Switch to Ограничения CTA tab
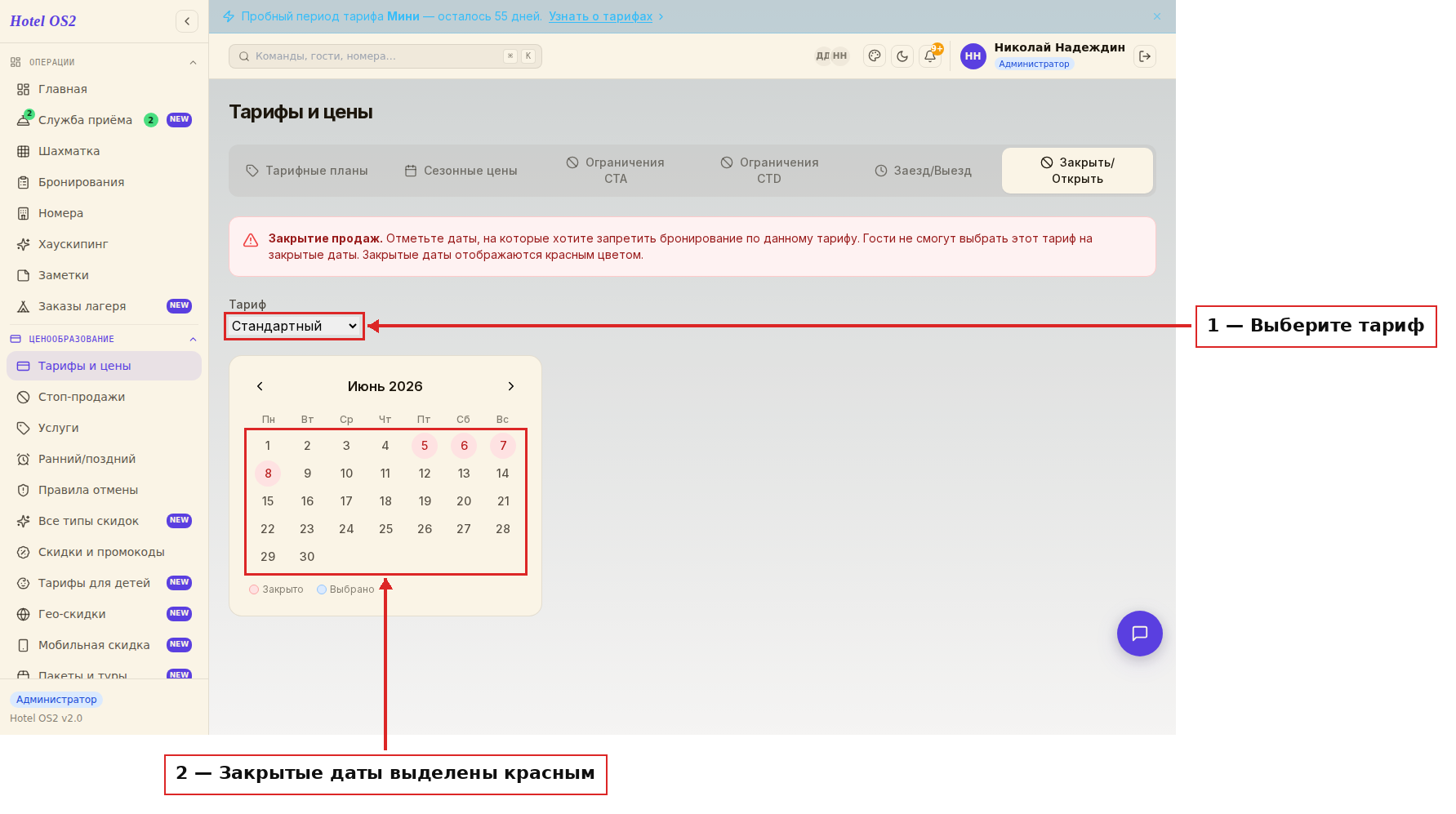This screenshot has width=1456, height=814. coord(616,171)
